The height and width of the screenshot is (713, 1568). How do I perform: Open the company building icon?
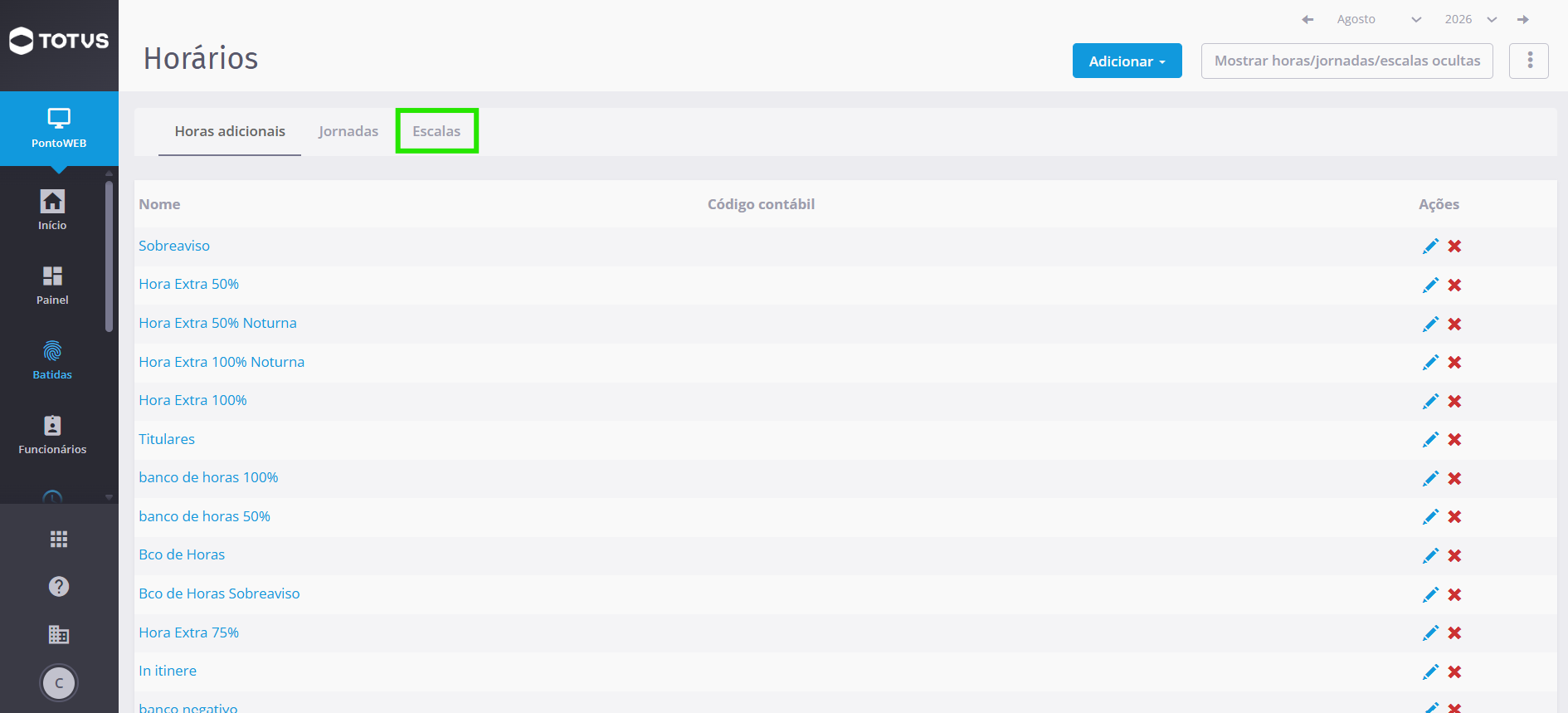59,635
